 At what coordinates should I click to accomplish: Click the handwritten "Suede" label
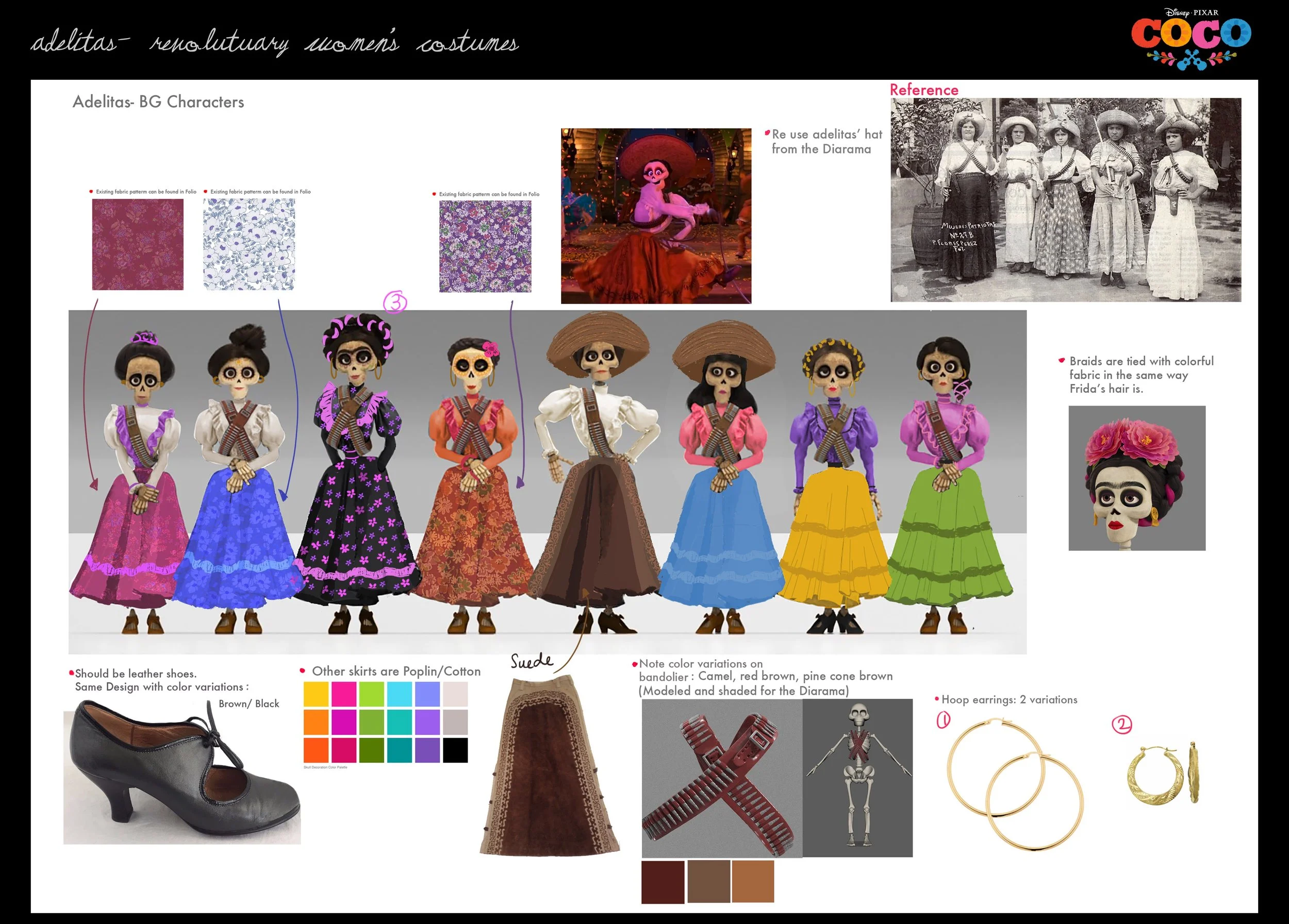[532, 661]
